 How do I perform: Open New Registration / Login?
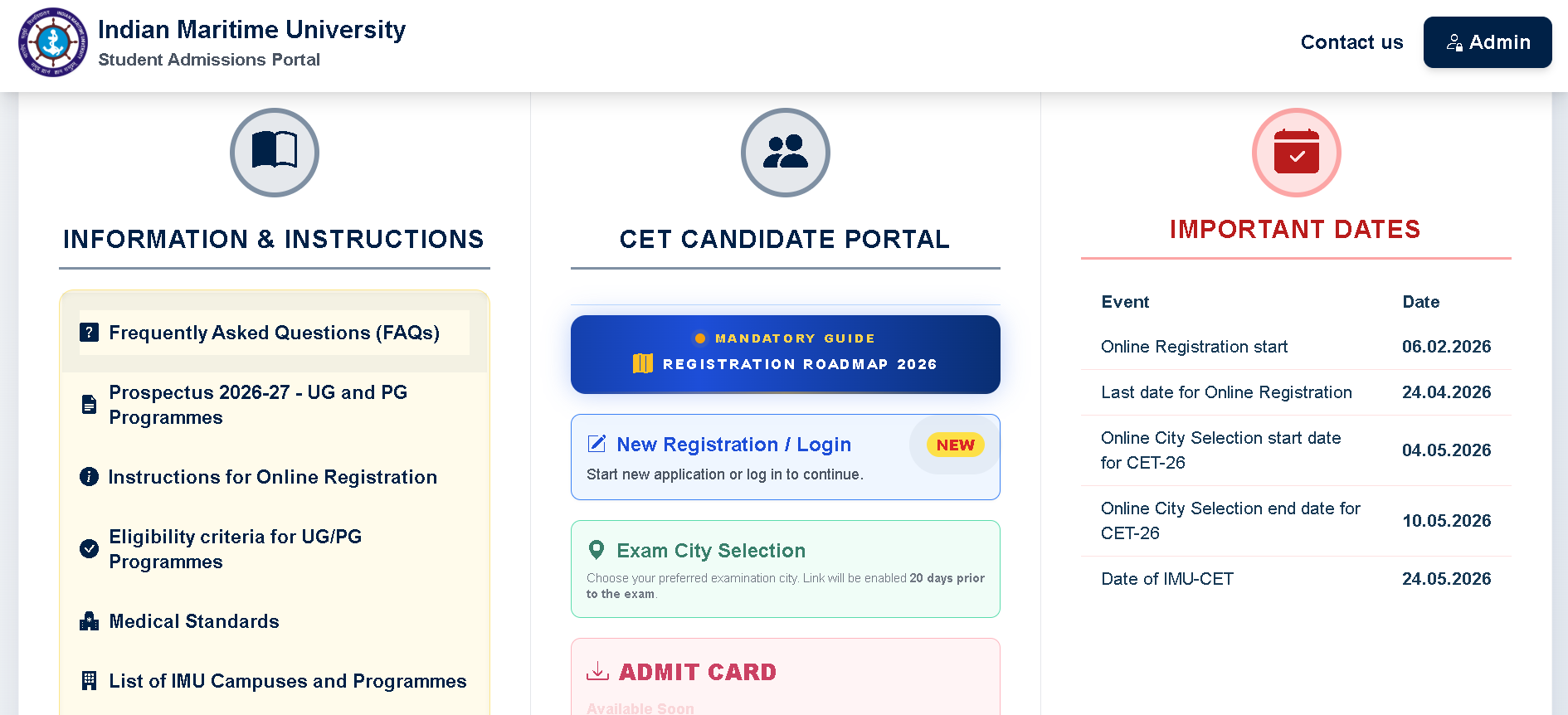pos(733,445)
